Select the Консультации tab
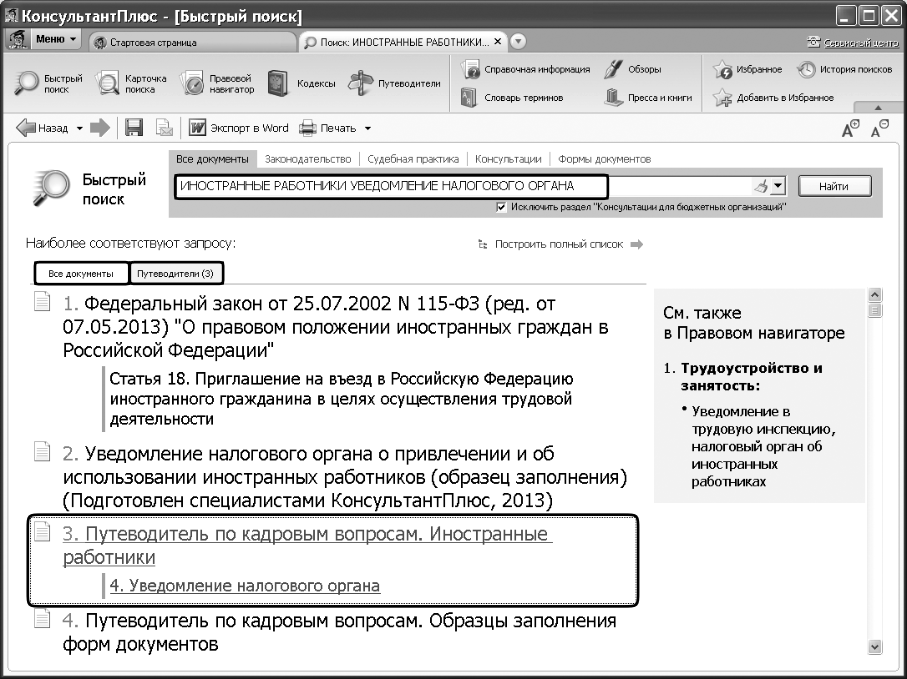Screen dimensions: 907x679 [x=508, y=159]
